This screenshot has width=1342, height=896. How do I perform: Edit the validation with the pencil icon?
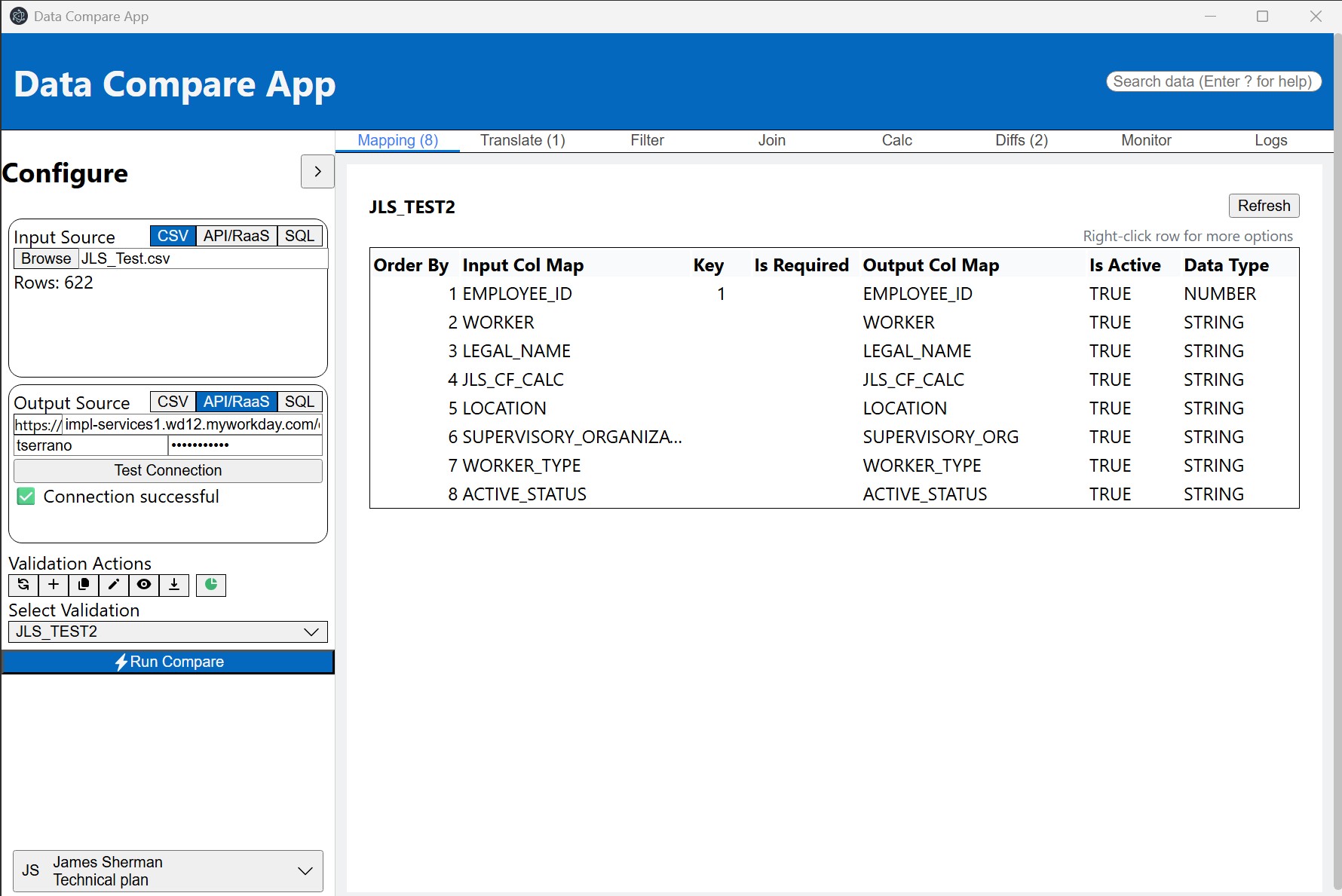113,585
